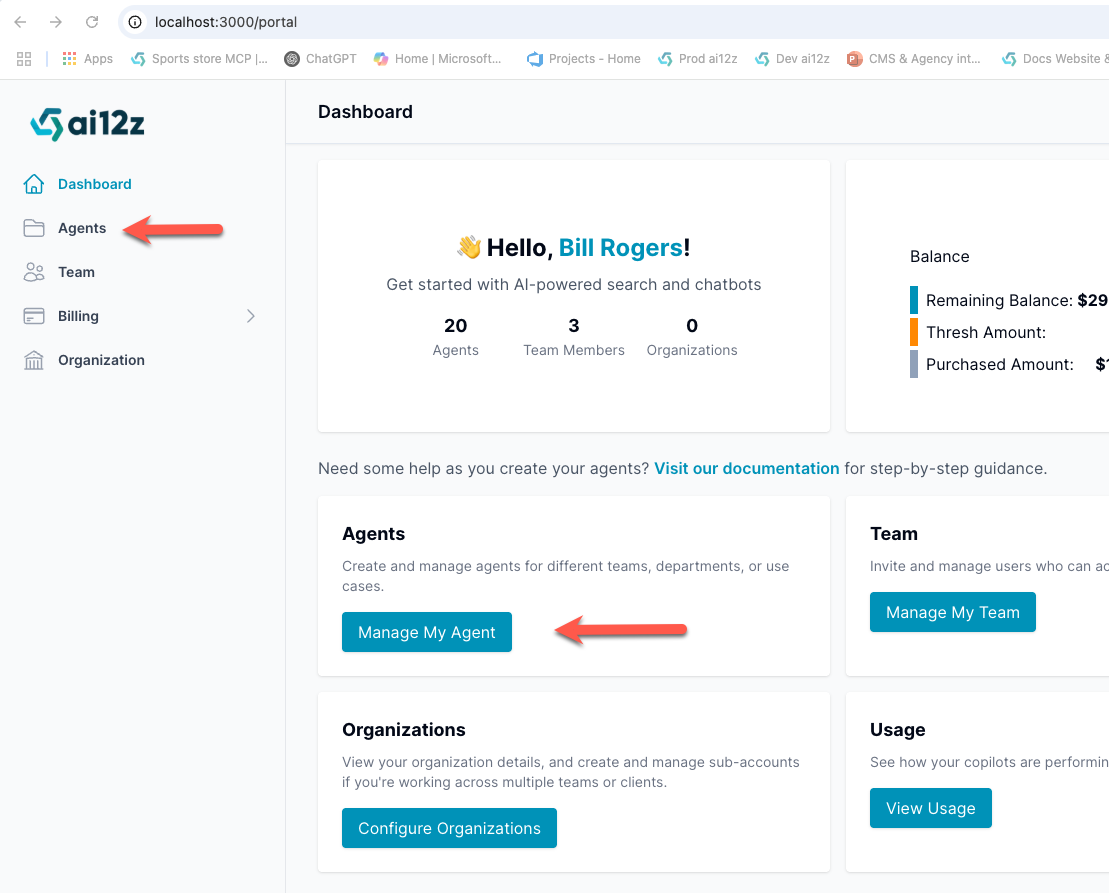Open the Apps bookmark icon
Image resolution: width=1109 pixels, height=893 pixels.
[x=69, y=59]
